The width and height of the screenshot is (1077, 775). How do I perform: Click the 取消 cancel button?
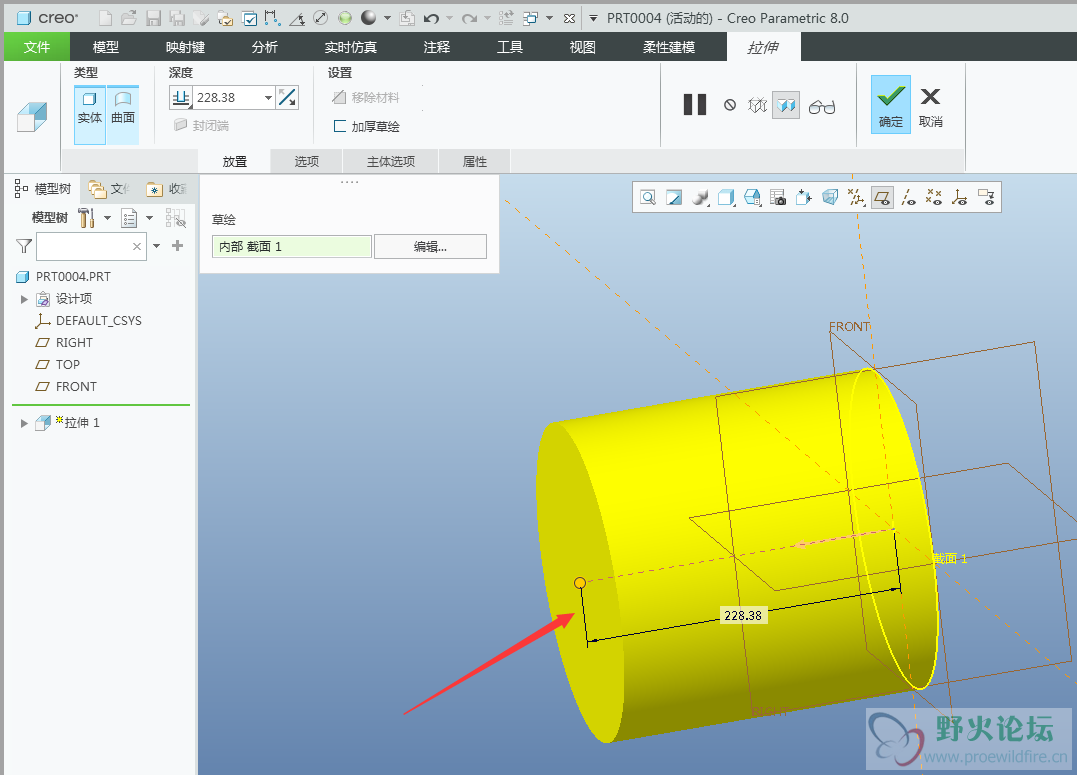point(931,106)
